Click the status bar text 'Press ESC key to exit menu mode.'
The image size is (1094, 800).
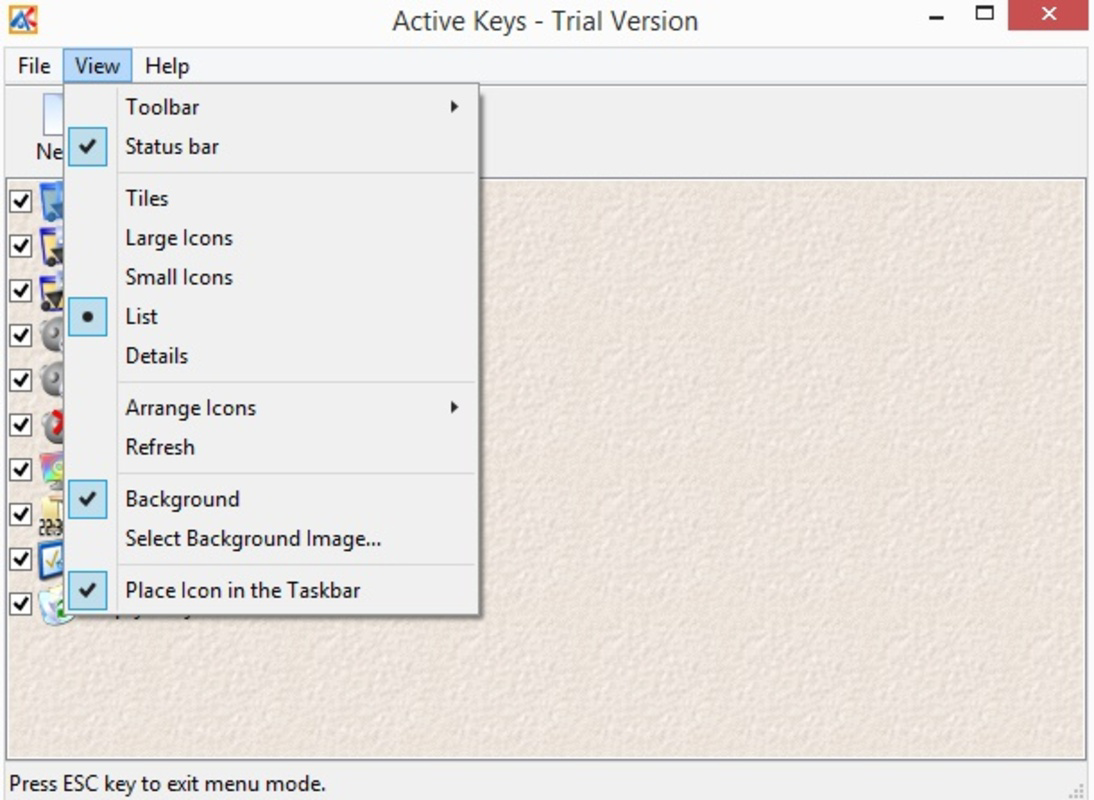[x=167, y=784]
